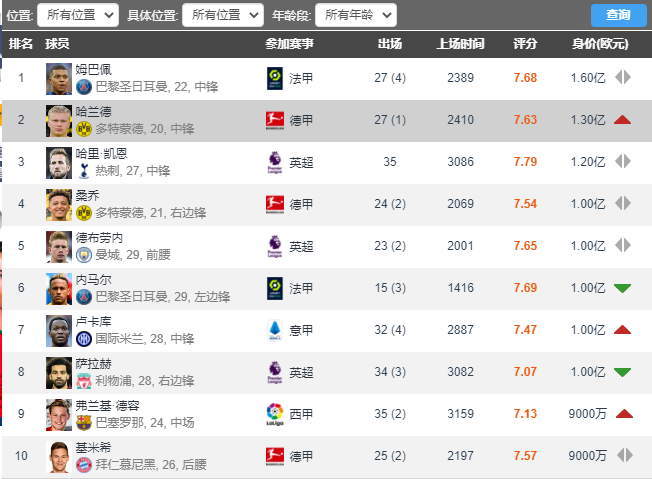Click the 基米希 name link
652x479 pixels.
pos(93,447)
